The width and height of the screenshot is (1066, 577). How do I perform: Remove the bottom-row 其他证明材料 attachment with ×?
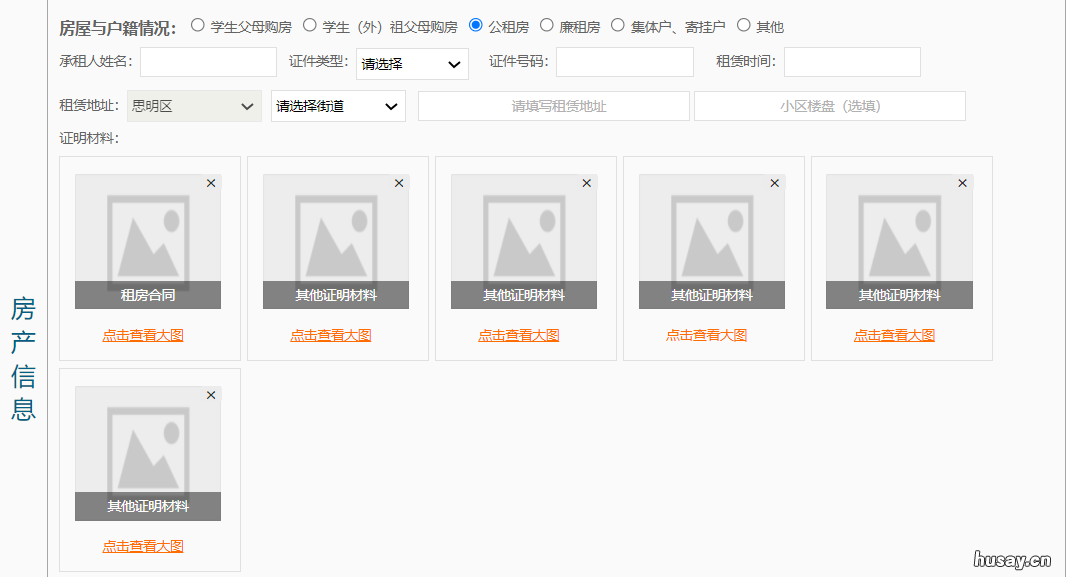pyautogui.click(x=211, y=395)
